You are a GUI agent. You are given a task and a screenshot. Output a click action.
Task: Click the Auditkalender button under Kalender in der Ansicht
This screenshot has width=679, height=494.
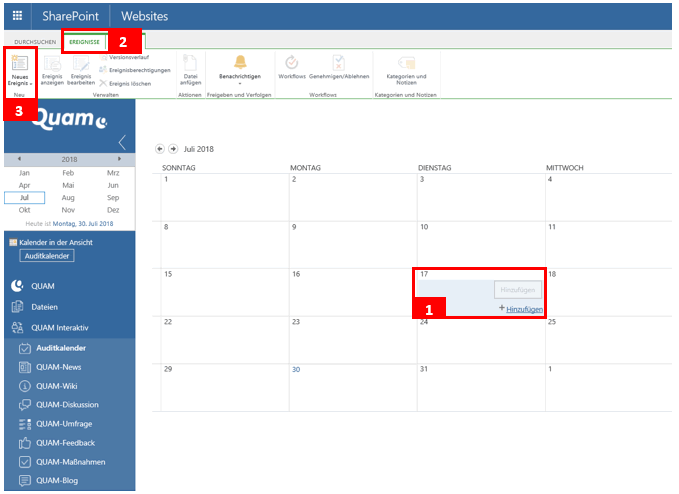pyautogui.click(x=47, y=256)
